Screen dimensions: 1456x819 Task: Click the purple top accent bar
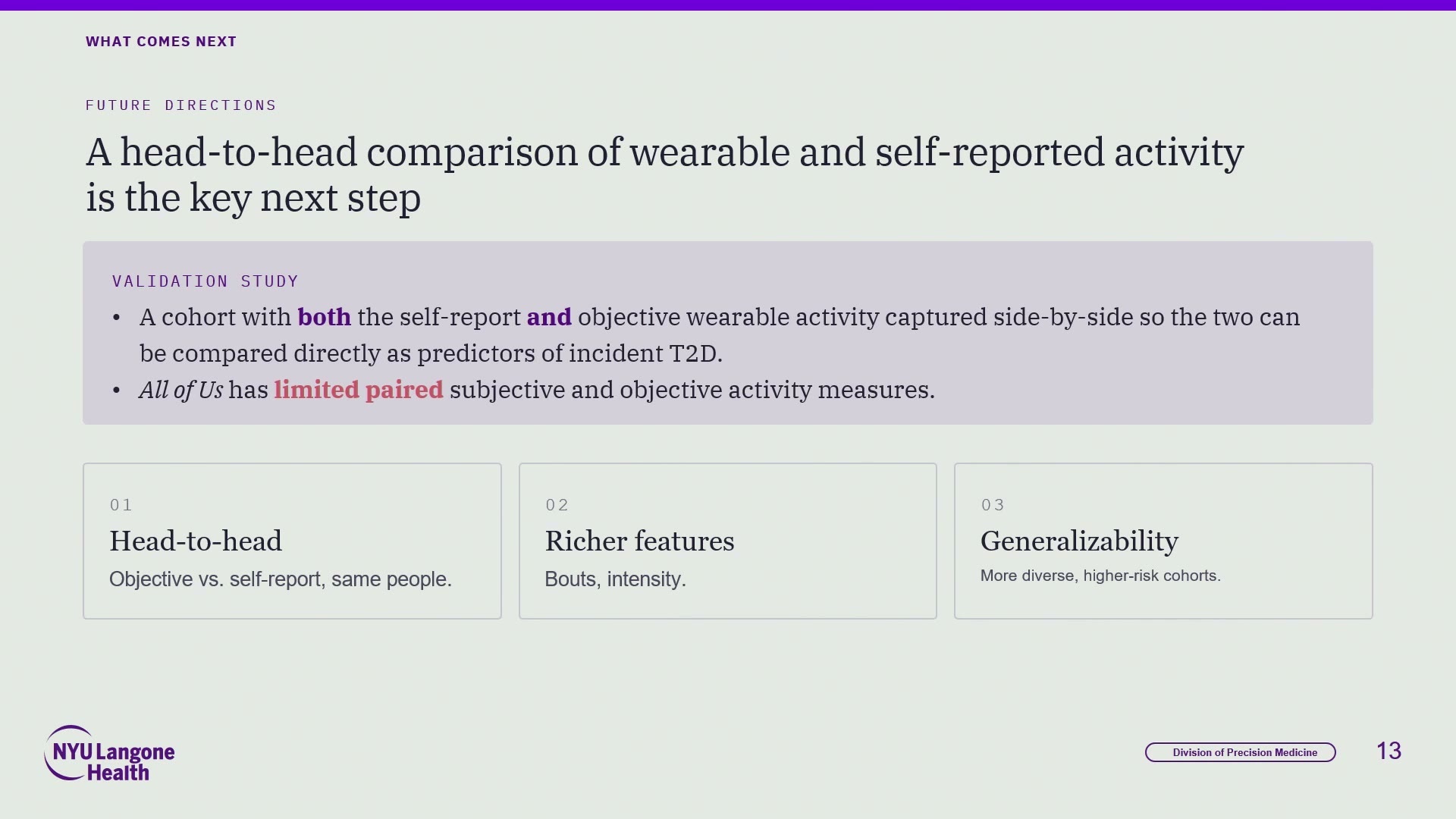728,5
